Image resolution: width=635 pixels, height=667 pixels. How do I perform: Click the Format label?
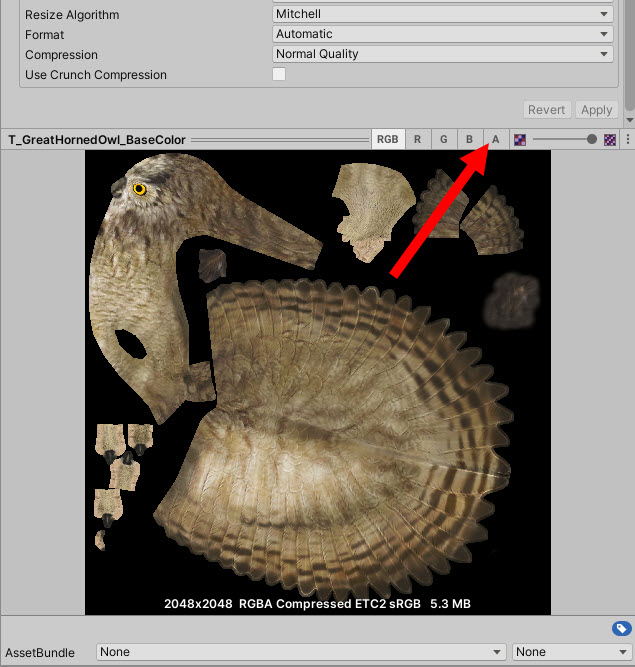[x=44, y=35]
